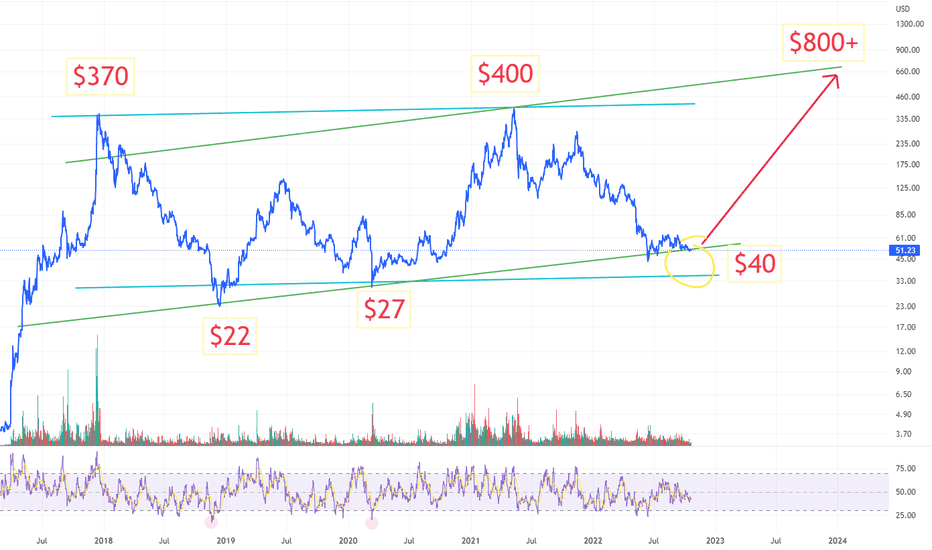Click the 900.00 price axis label
The height and width of the screenshot is (550, 932).
click(908, 50)
